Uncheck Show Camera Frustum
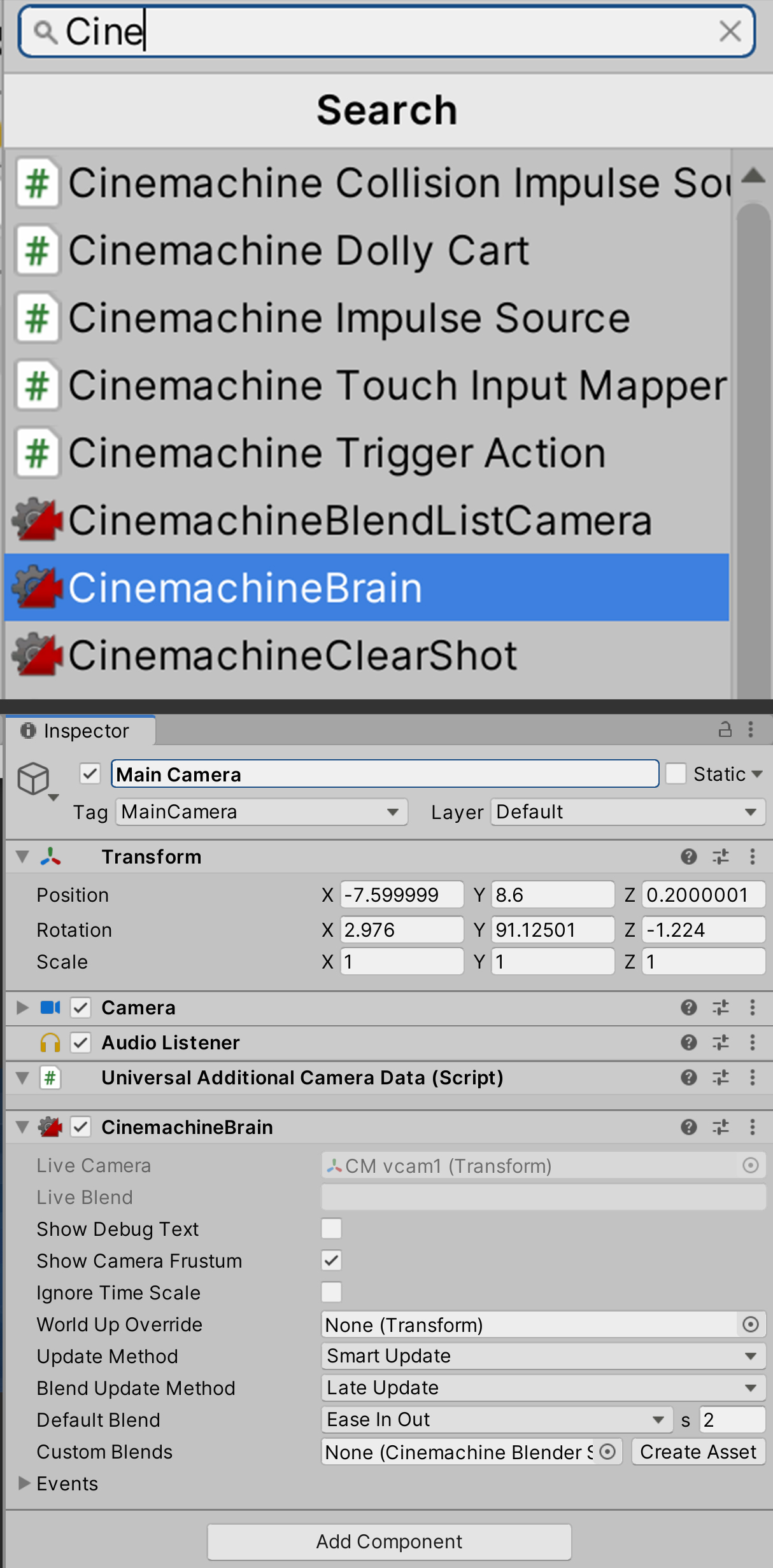Viewport: 773px width, 1568px height. pos(331,1261)
